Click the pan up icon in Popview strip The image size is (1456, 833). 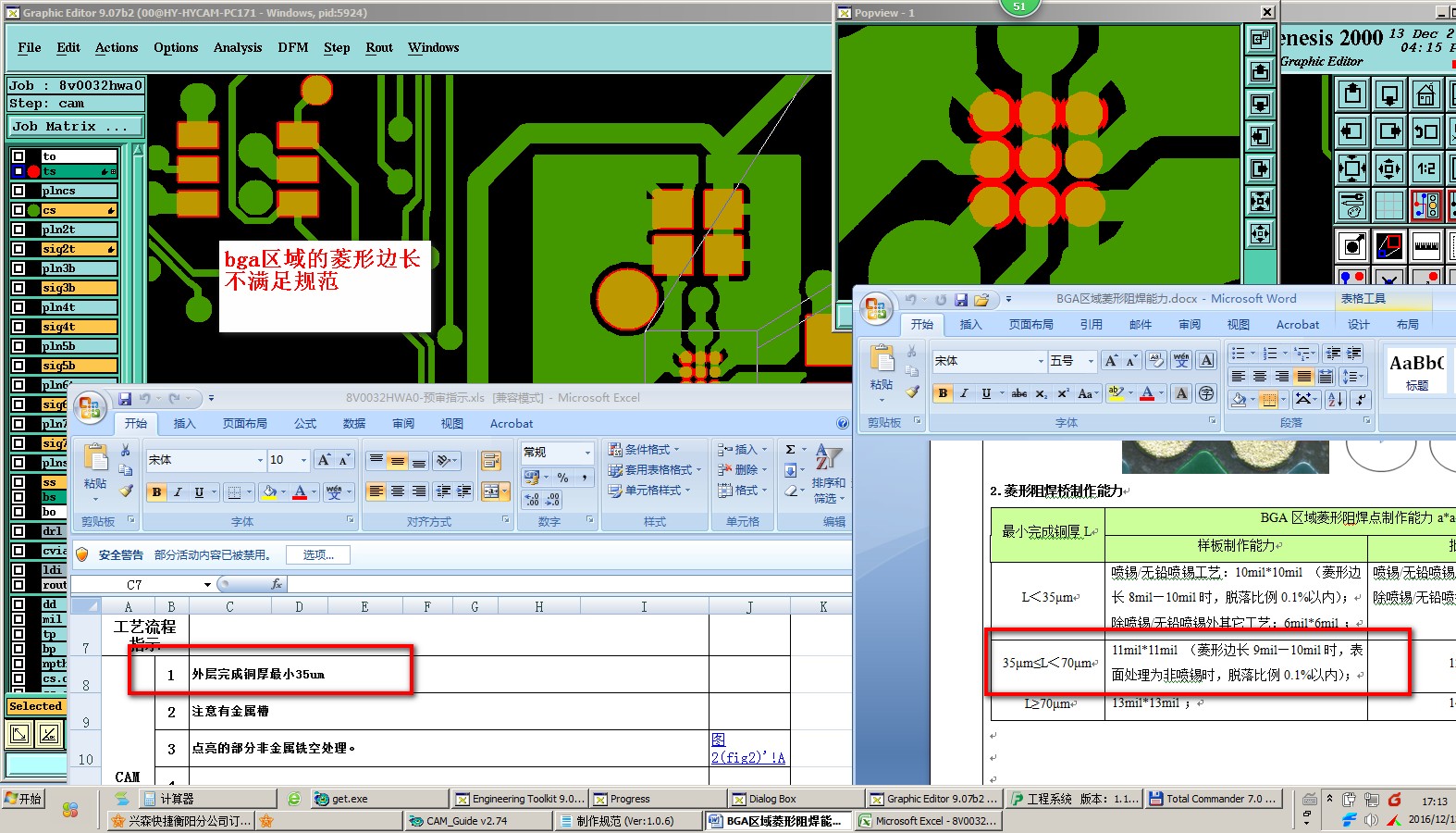(1260, 71)
